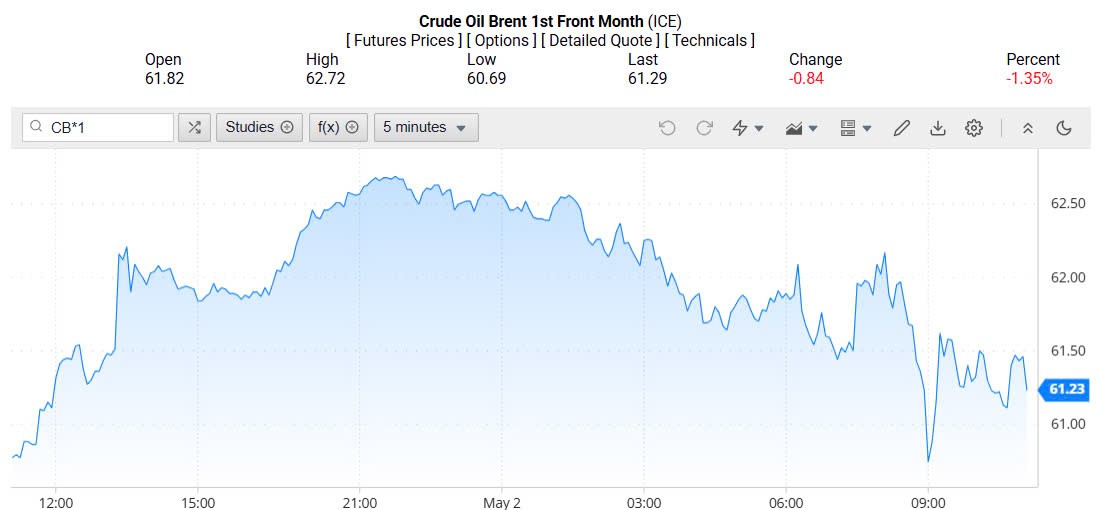Download the chart image
The width and height of the screenshot is (1101, 510).
point(937,128)
